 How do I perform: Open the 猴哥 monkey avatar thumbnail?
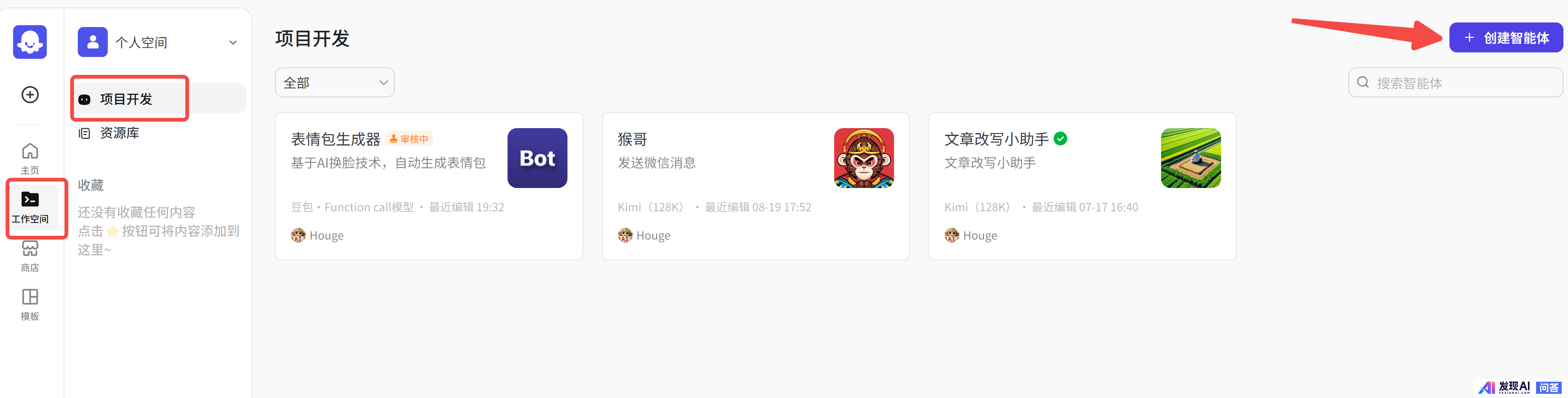coord(864,158)
